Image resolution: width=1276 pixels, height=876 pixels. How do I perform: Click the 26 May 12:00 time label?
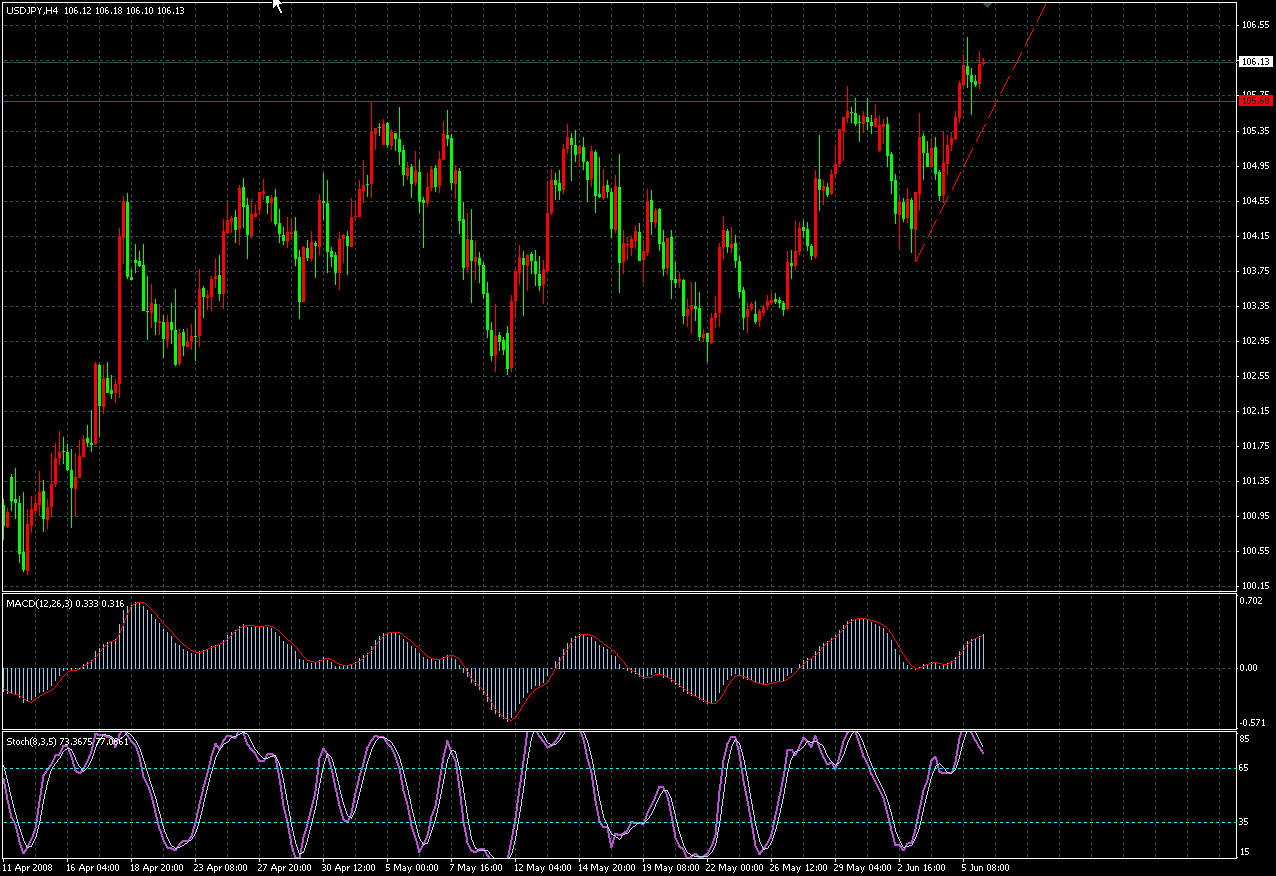tap(799, 868)
